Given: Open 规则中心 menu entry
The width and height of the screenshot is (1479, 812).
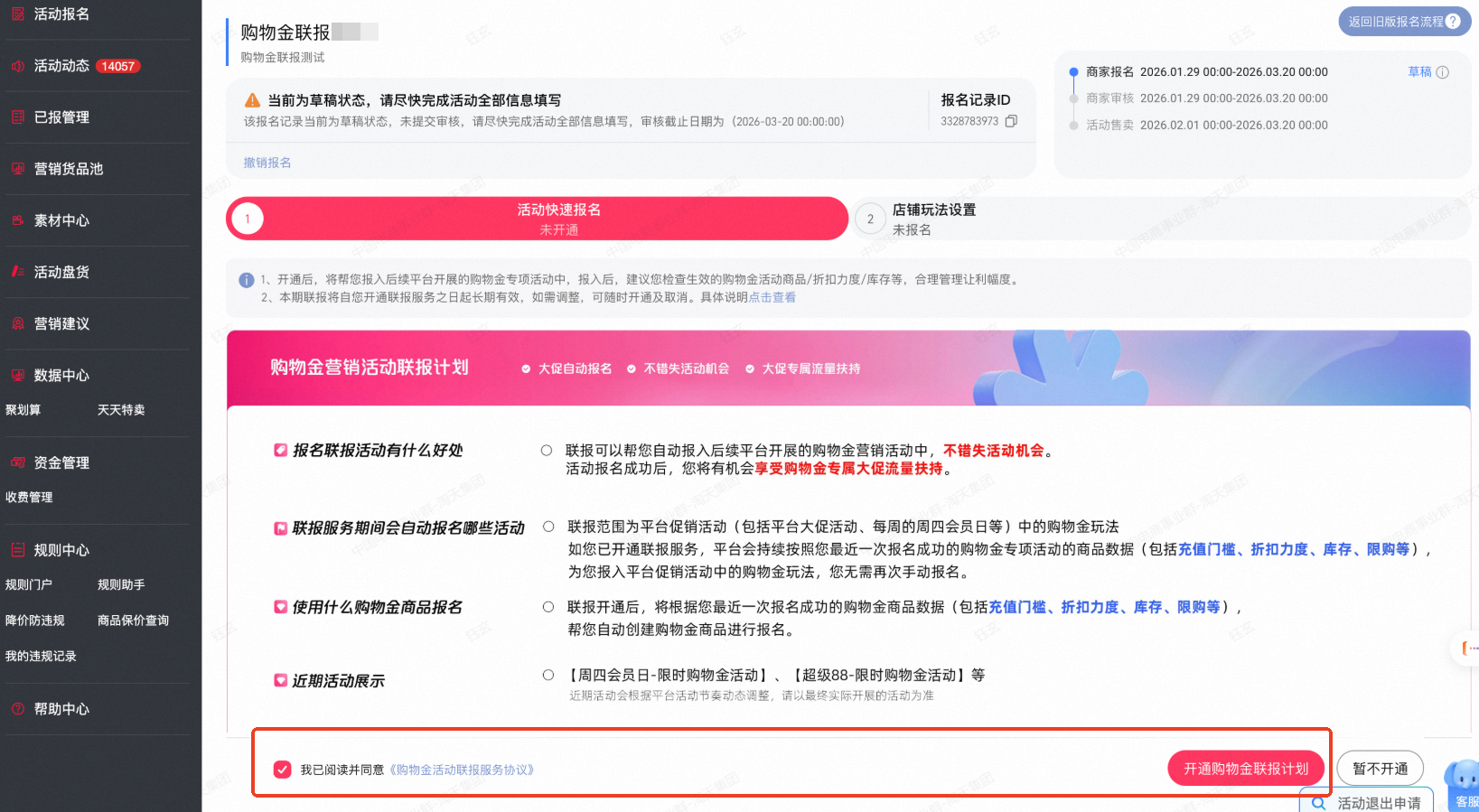Looking at the screenshot, I should [x=61, y=549].
